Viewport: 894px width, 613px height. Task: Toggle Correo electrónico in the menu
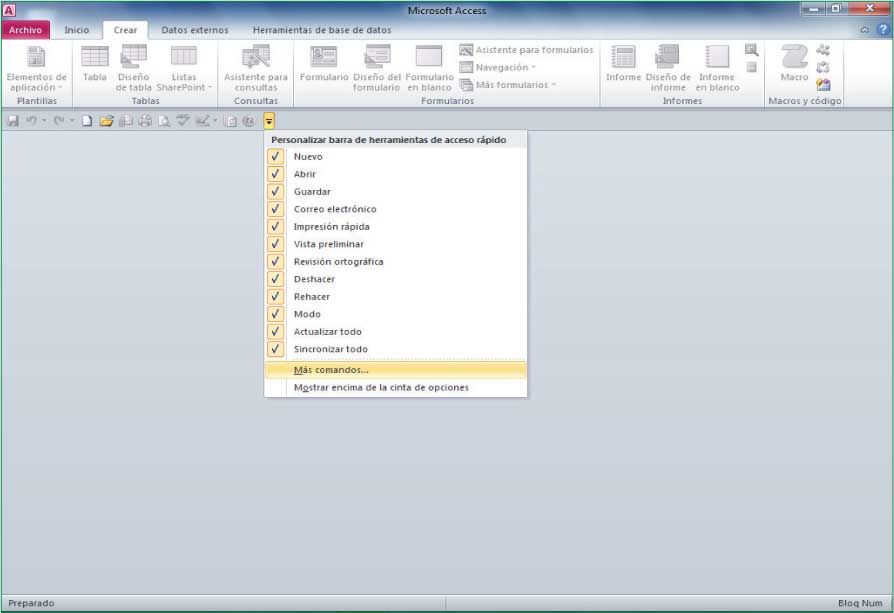(396, 209)
